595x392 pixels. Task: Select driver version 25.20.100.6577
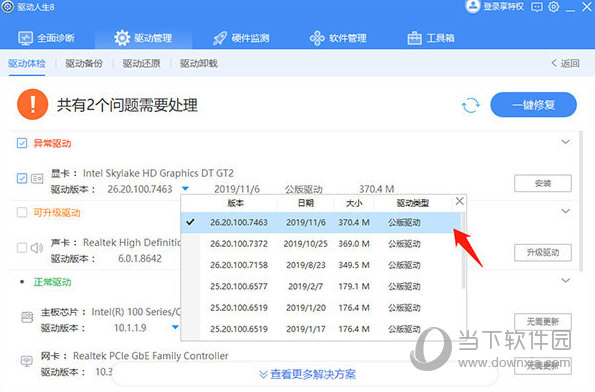[321, 286]
